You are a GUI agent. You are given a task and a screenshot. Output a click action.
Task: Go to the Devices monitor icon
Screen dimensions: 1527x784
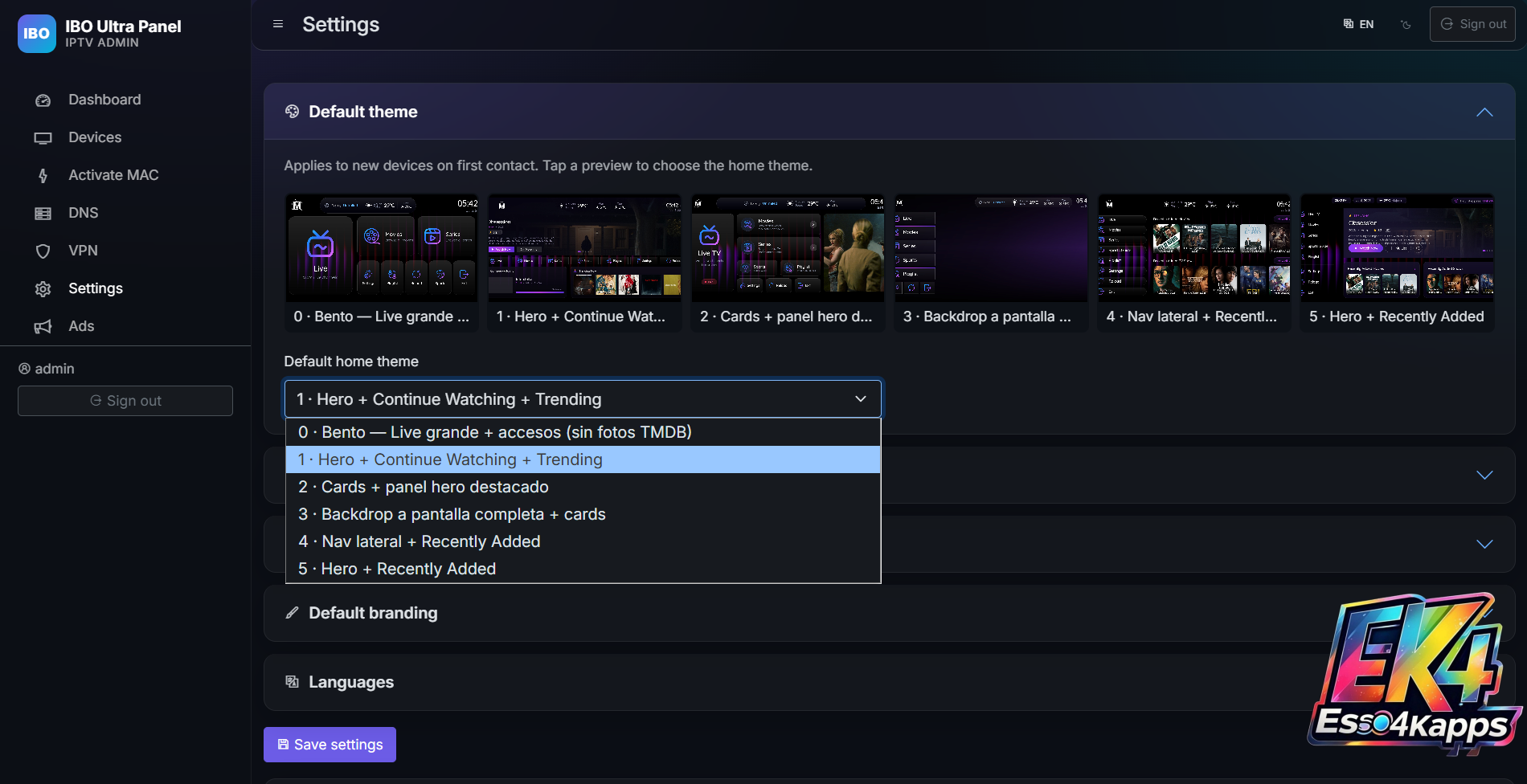[43, 138]
